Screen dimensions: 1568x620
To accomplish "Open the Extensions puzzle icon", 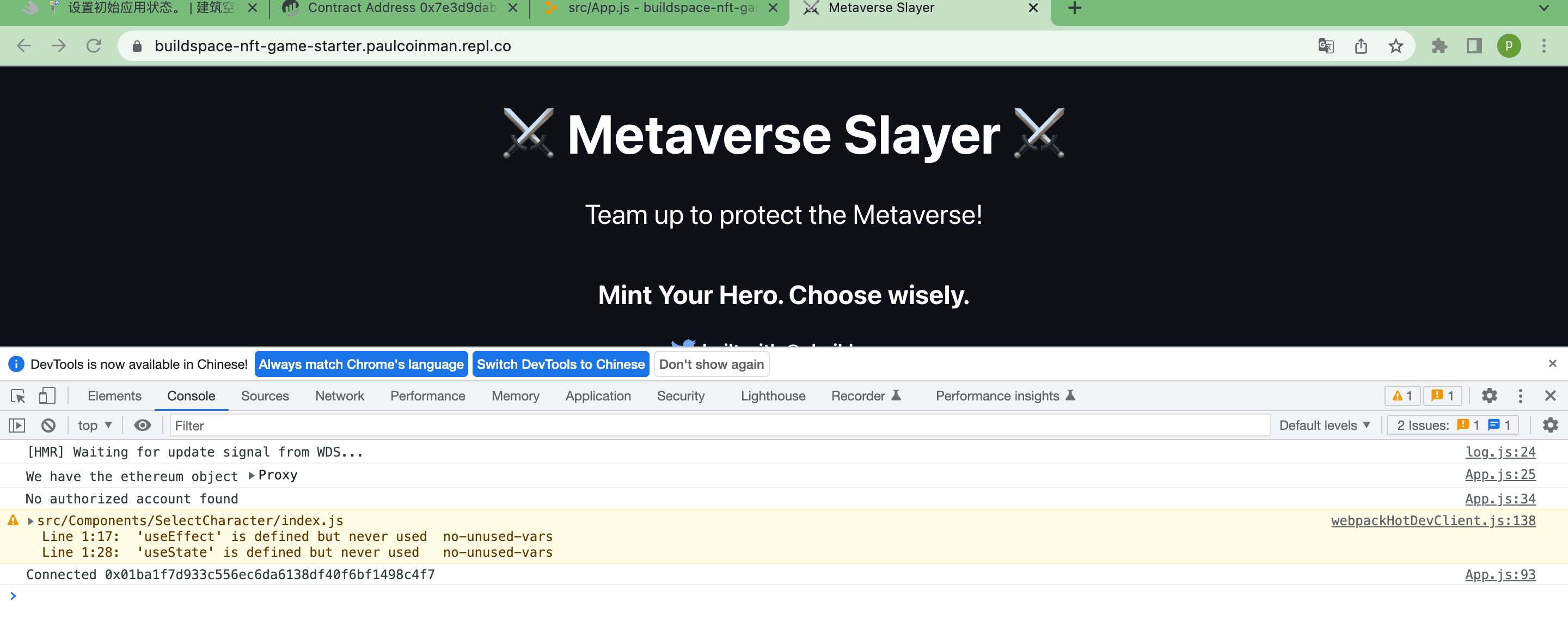I will (1440, 46).
